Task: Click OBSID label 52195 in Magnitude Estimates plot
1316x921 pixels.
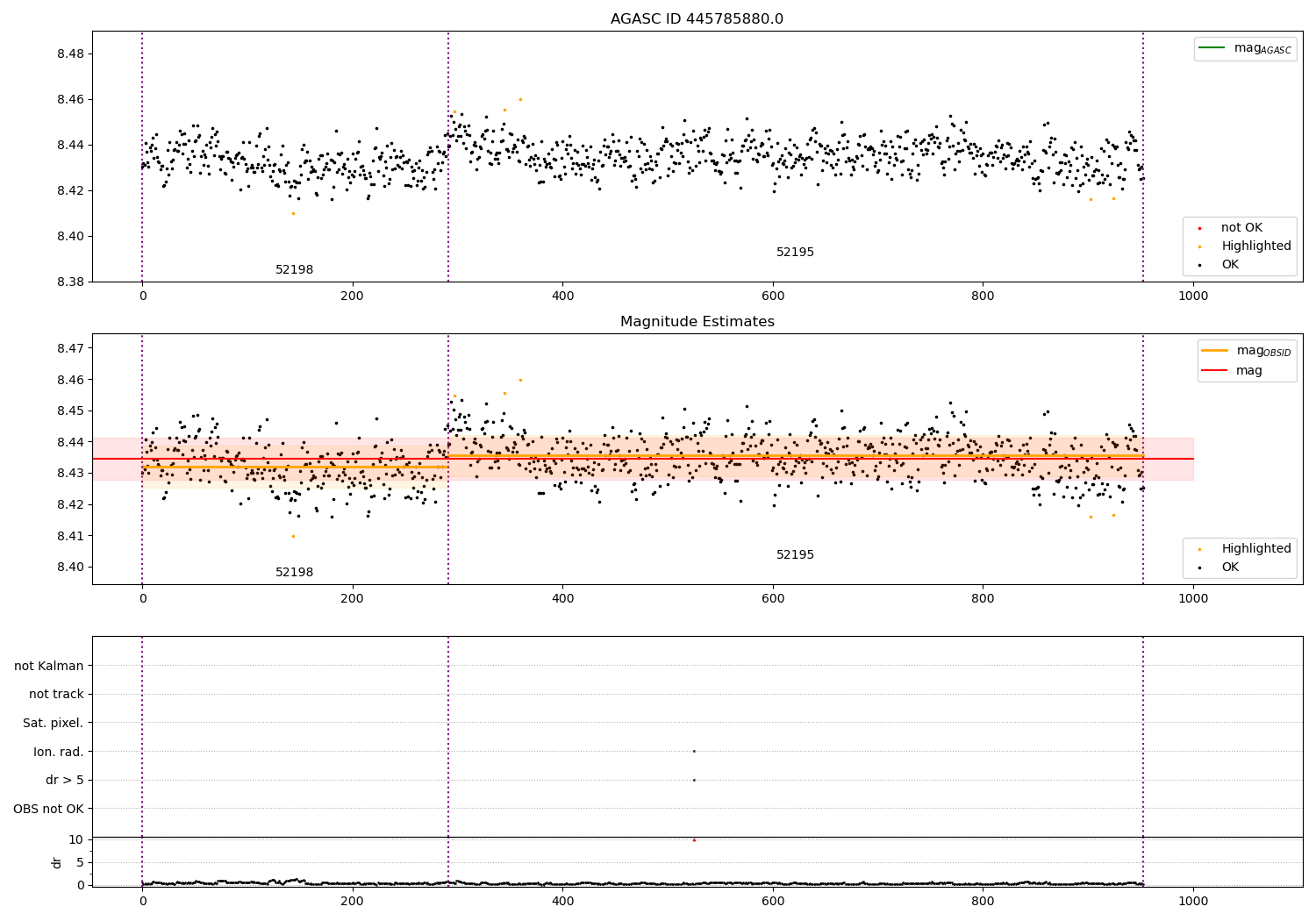Action: (795, 555)
